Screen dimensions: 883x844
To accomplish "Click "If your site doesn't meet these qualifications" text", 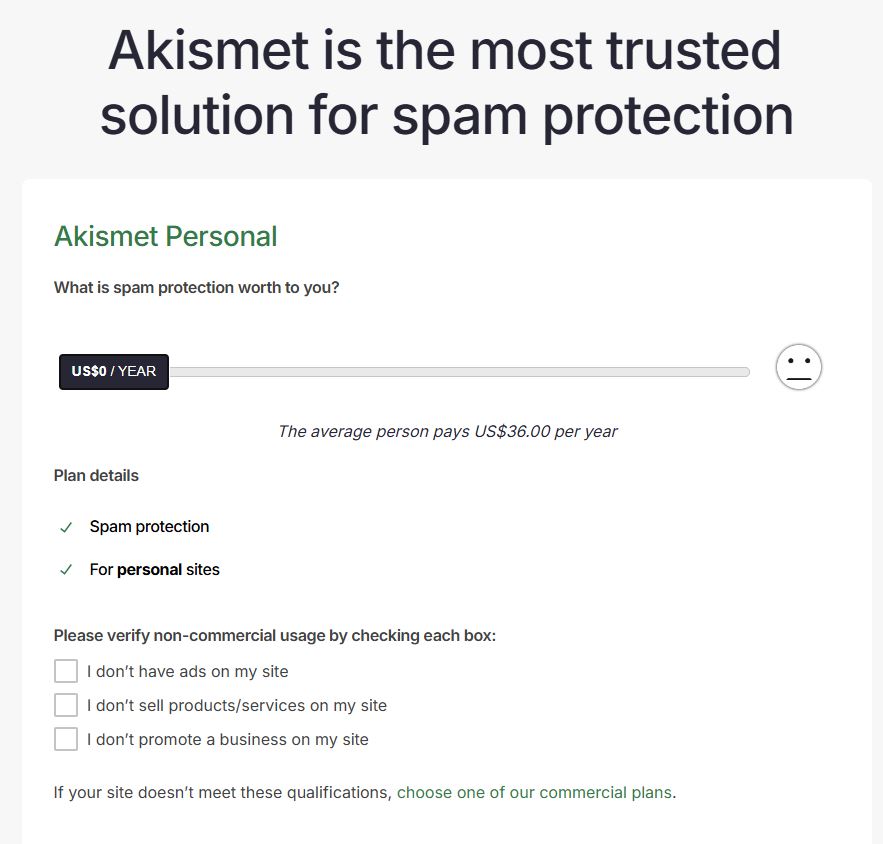I will pos(220,792).
